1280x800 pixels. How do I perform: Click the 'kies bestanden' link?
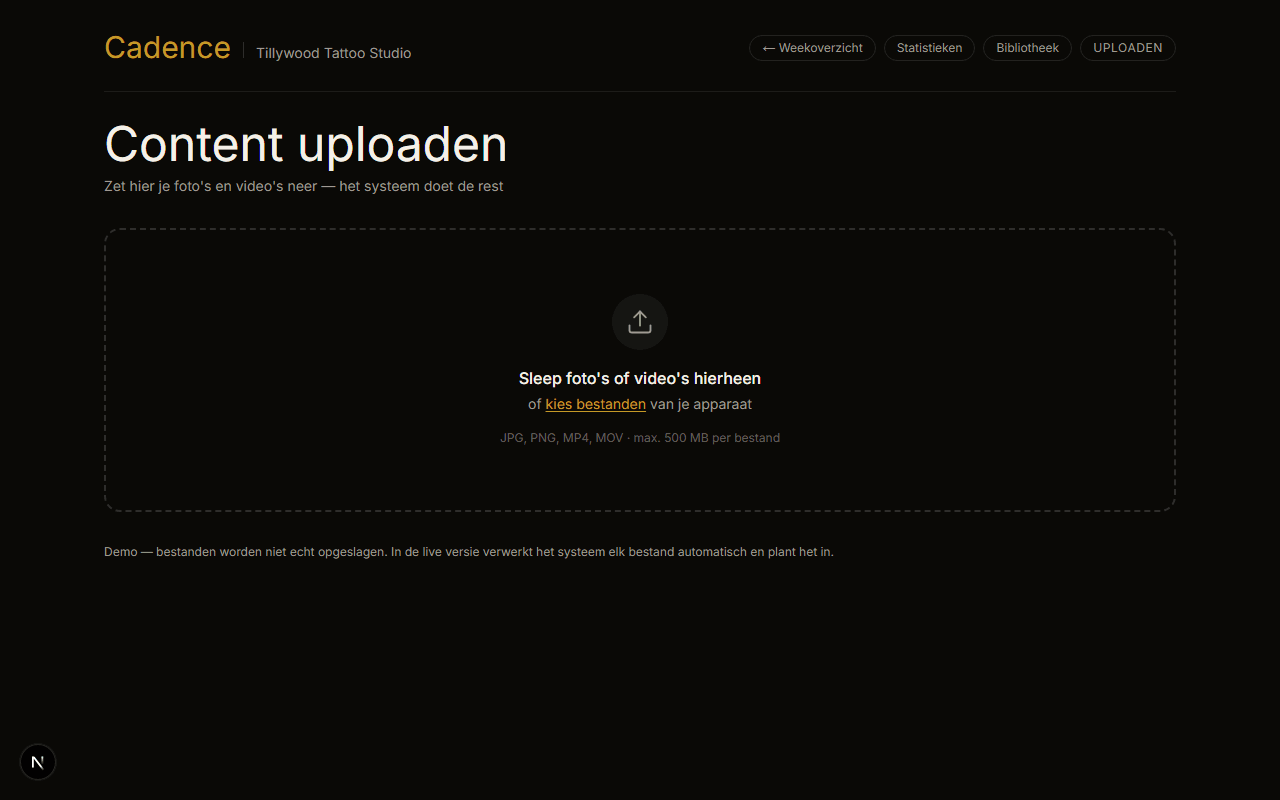(x=595, y=404)
